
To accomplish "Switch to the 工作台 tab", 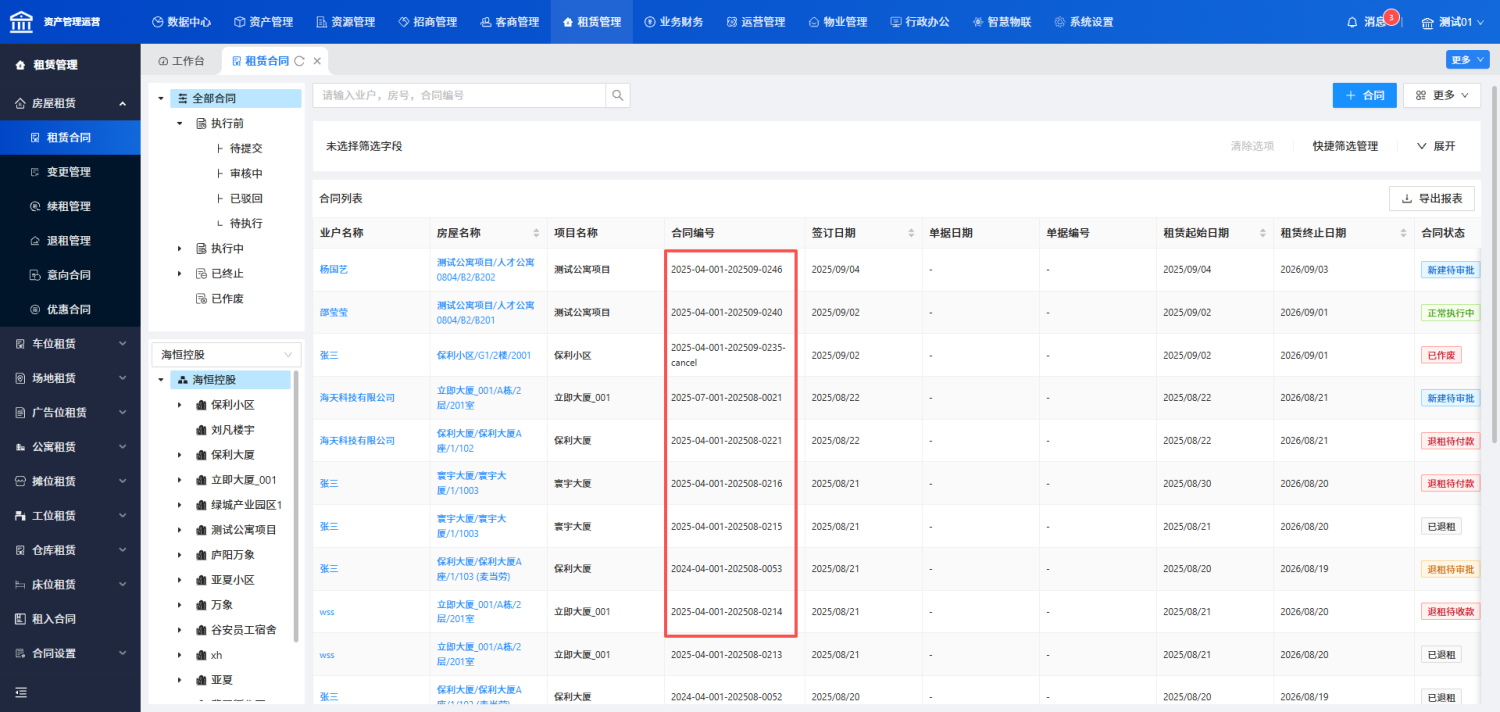I will (181, 61).
